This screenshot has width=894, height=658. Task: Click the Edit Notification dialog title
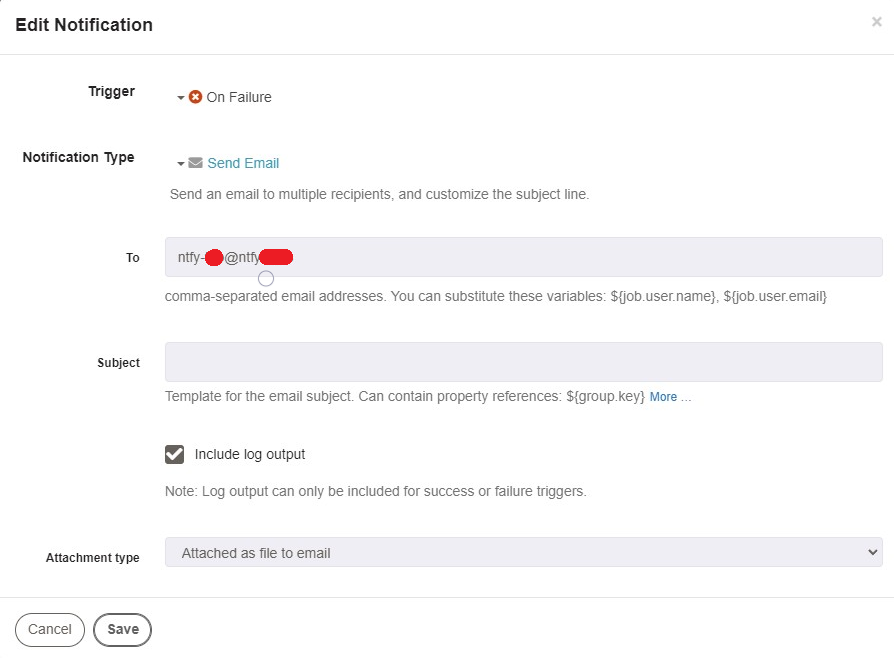pyautogui.click(x=84, y=25)
